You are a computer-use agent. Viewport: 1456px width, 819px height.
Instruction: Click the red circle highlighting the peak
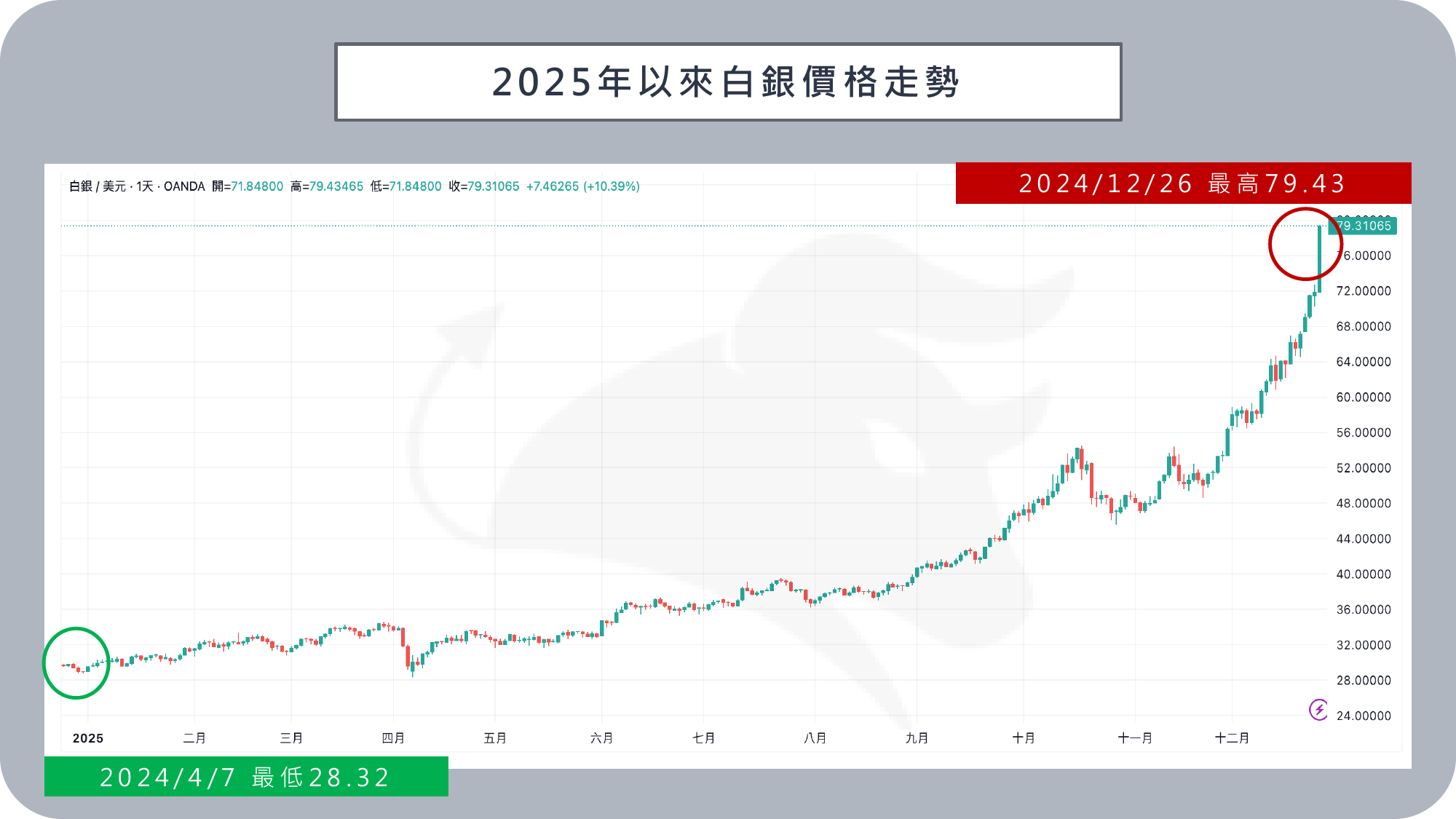1304,244
